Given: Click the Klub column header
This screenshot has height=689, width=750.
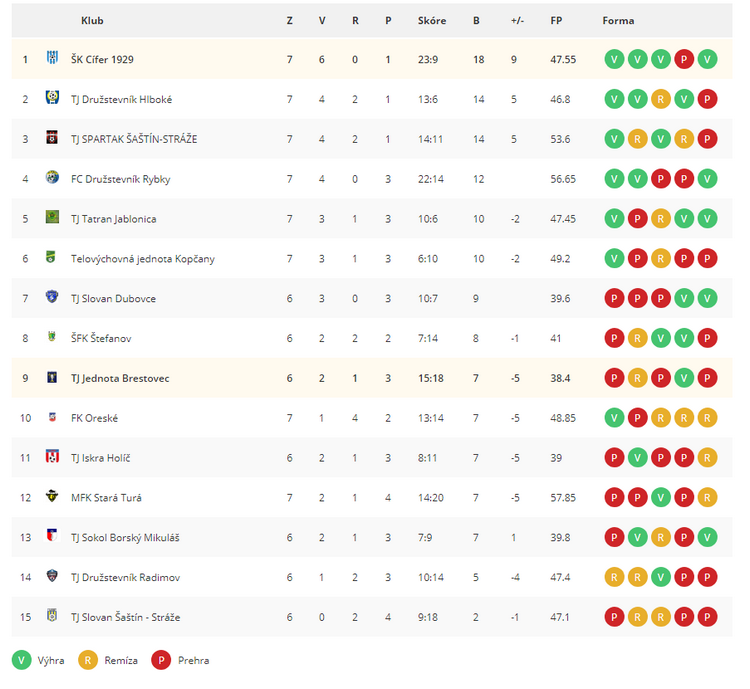Looking at the screenshot, I should 92,21.
